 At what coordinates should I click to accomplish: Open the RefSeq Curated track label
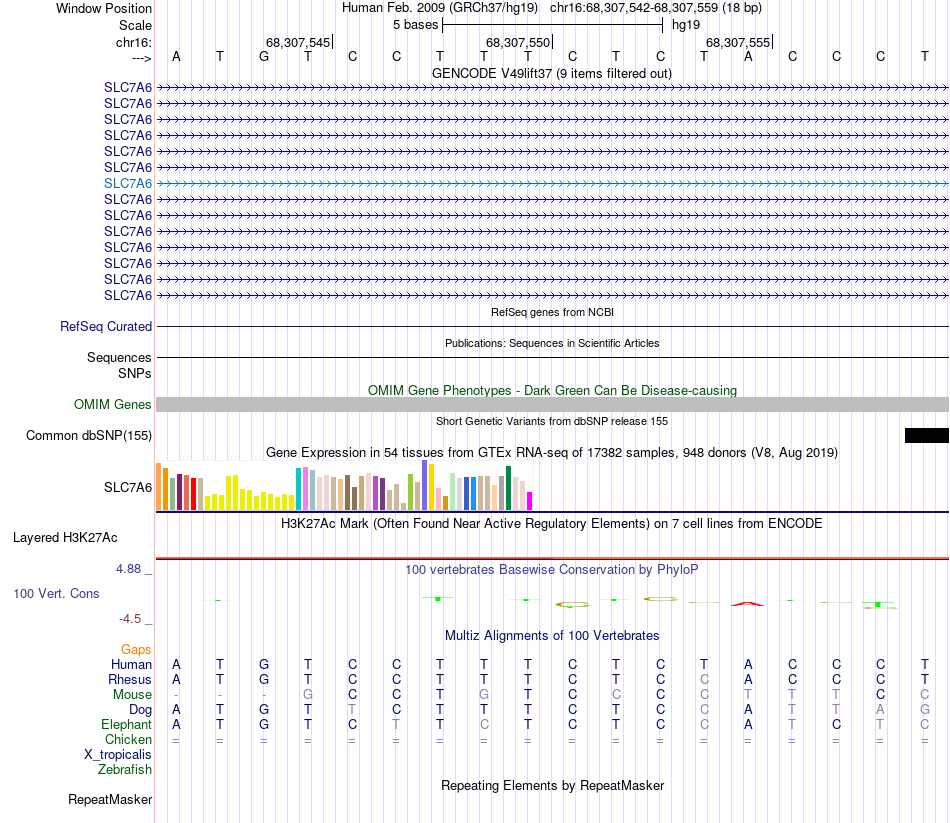click(106, 326)
